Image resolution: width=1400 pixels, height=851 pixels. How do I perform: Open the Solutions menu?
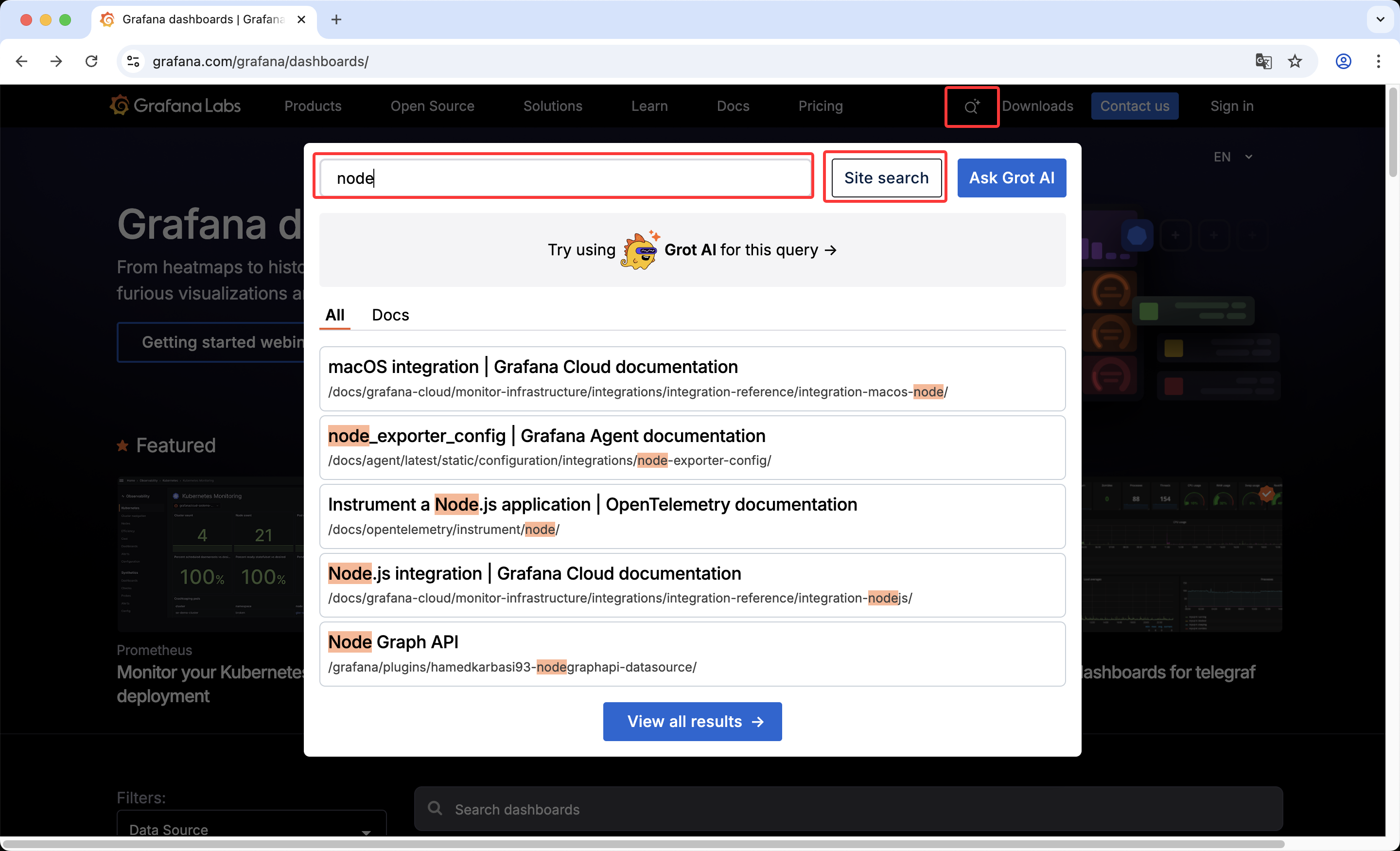point(553,106)
